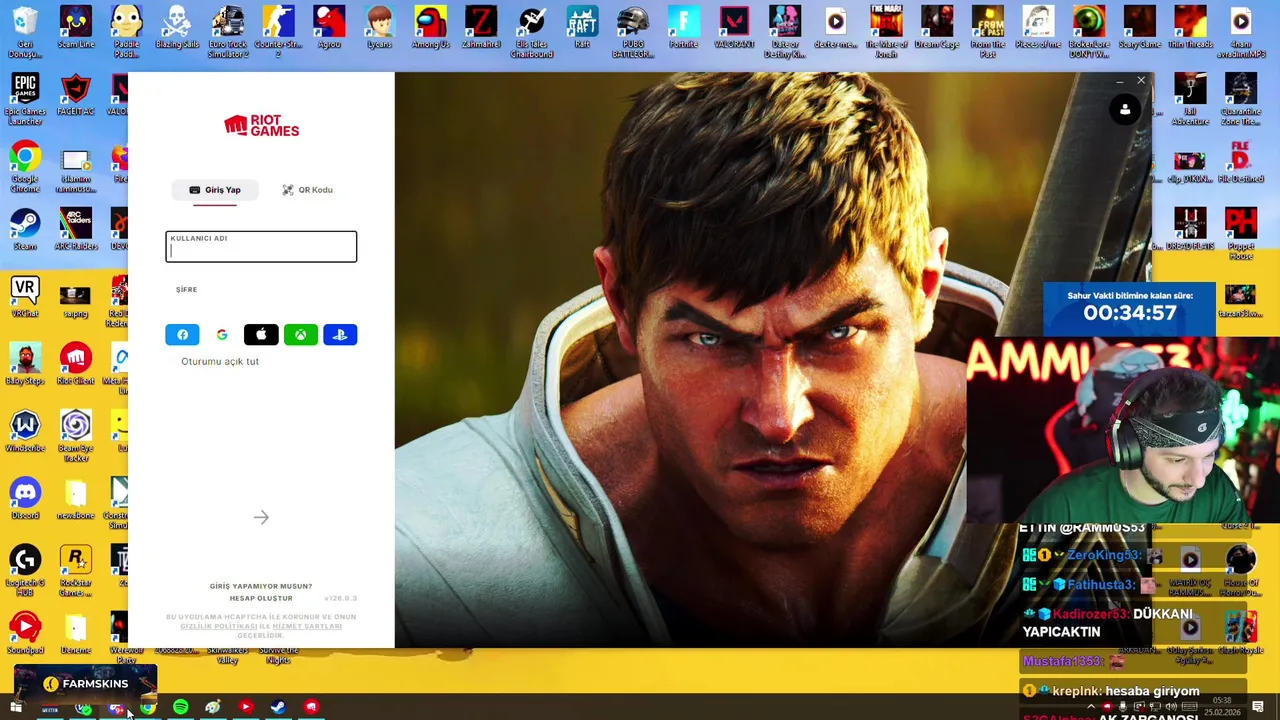Open the account profile icon in Riot client
Image resolution: width=1280 pixels, height=720 pixels.
(x=1125, y=110)
